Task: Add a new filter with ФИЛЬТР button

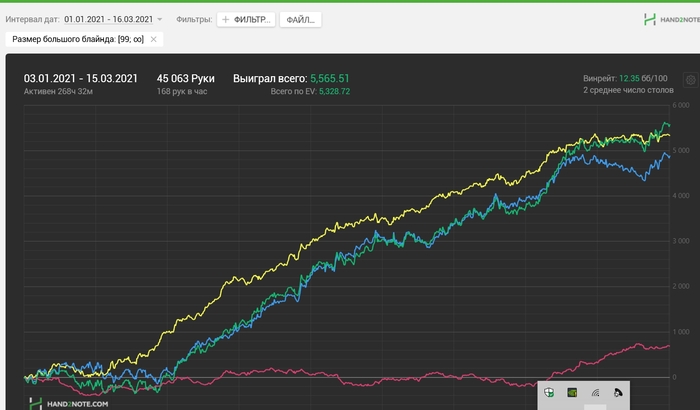Action: (246, 20)
